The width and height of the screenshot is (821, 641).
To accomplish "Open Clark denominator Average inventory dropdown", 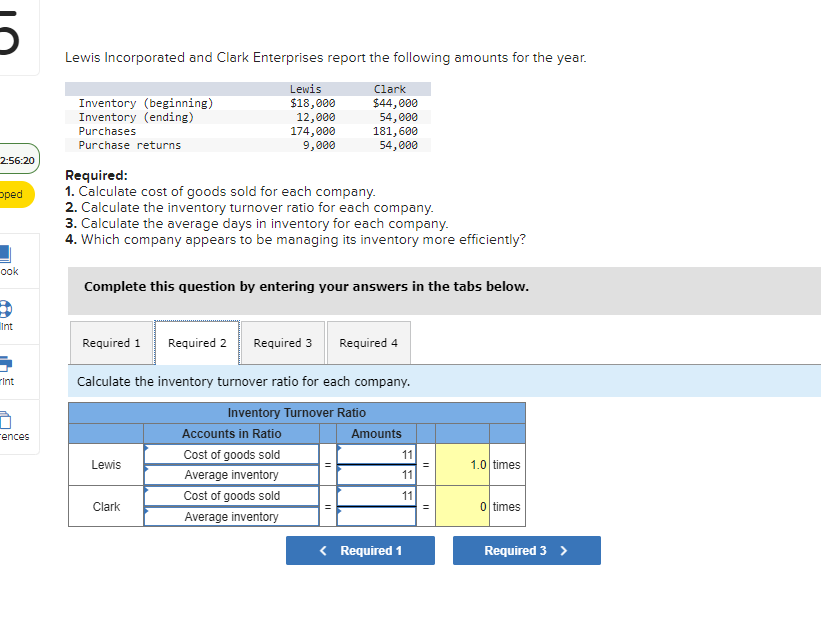I will pos(231,517).
